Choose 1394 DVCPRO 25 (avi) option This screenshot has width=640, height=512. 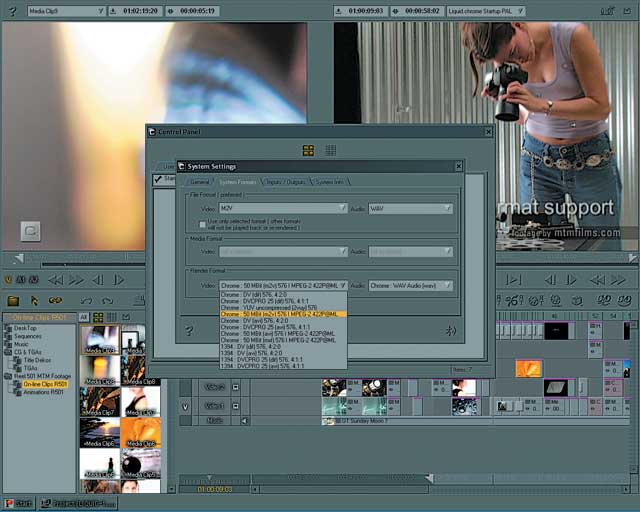coord(283,366)
